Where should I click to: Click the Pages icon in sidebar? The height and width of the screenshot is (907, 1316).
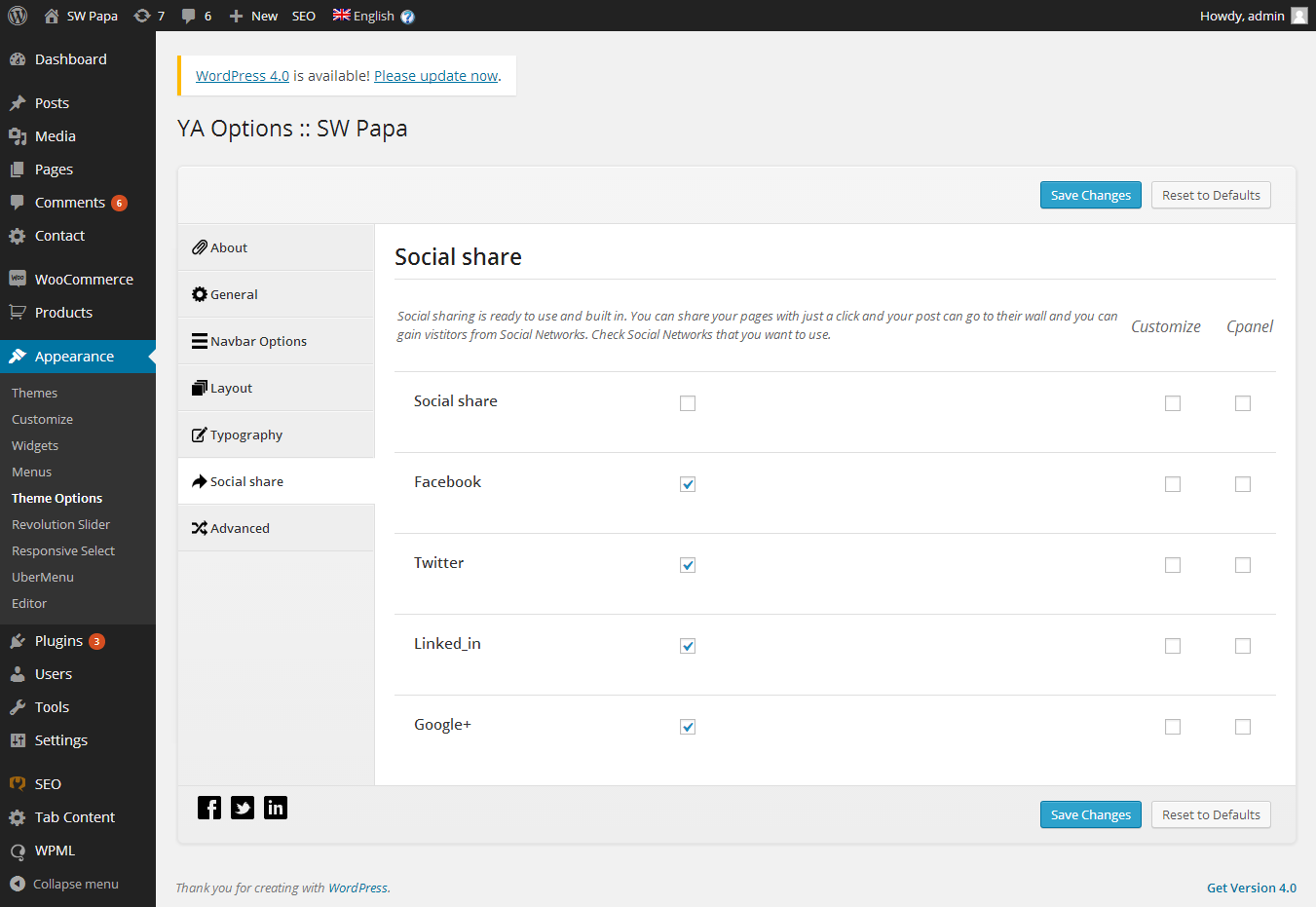tap(18, 170)
